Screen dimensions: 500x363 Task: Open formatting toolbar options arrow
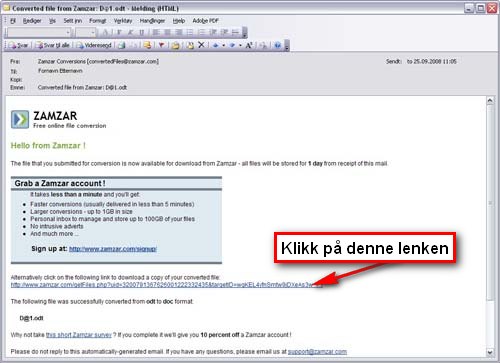(245, 33)
